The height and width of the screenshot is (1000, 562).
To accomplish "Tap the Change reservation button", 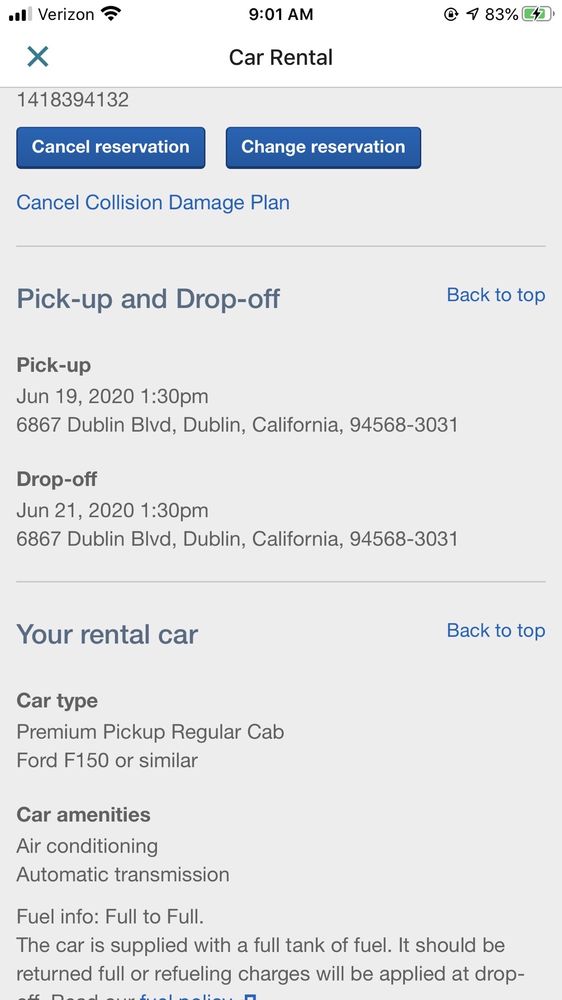I will 323,147.
